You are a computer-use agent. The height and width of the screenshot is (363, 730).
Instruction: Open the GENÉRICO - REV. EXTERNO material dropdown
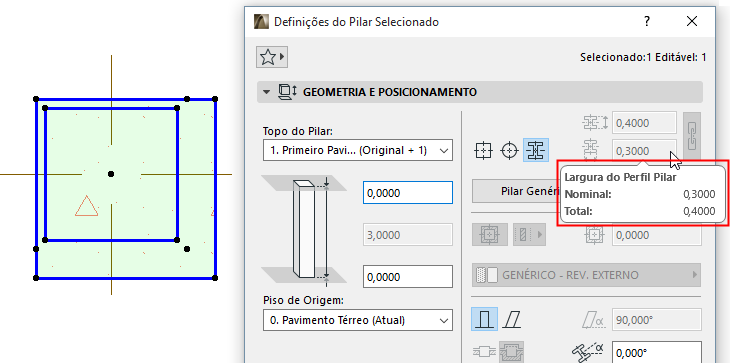click(586, 275)
